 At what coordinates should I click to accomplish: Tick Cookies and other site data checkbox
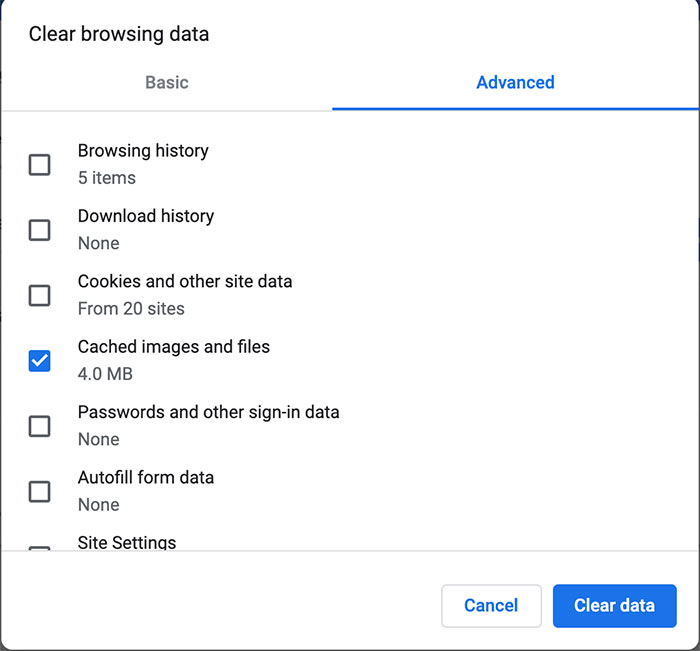coord(39,296)
